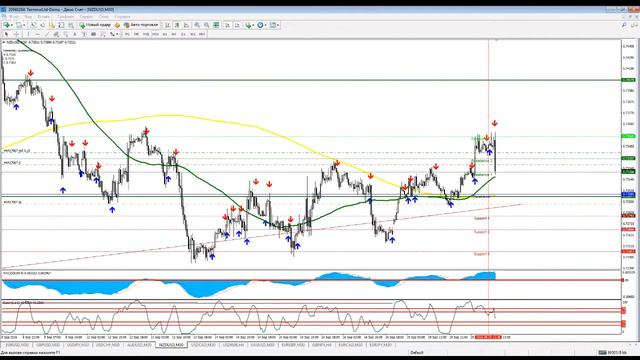Switch to the XAUUSD,M30 chart tab
640x360 pixels.
click(262, 345)
